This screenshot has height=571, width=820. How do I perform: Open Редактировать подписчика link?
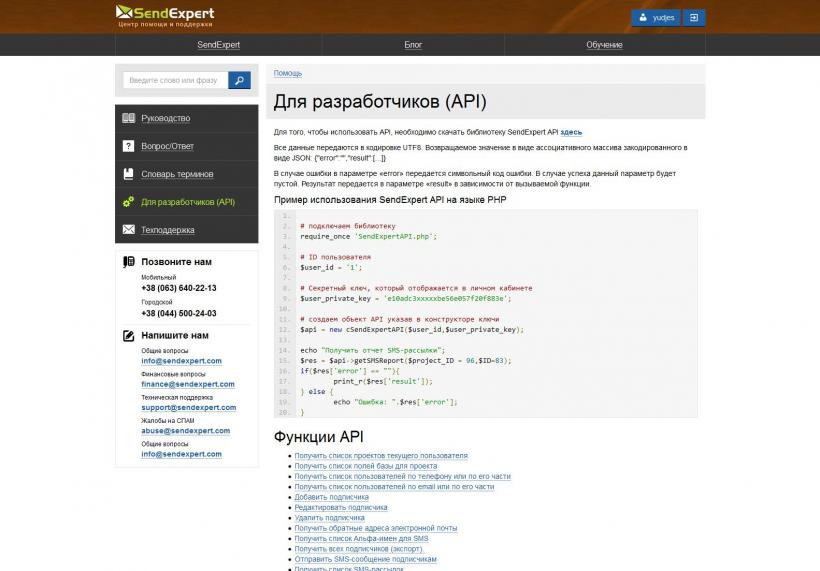341,508
